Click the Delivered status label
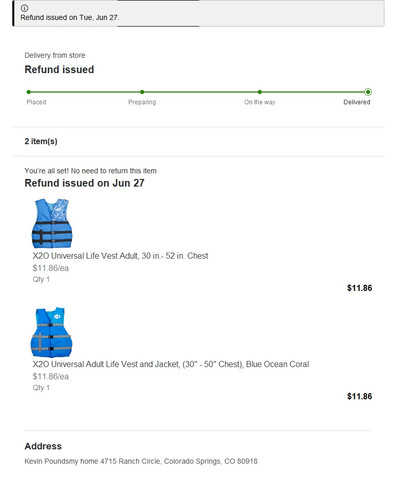 [x=357, y=102]
